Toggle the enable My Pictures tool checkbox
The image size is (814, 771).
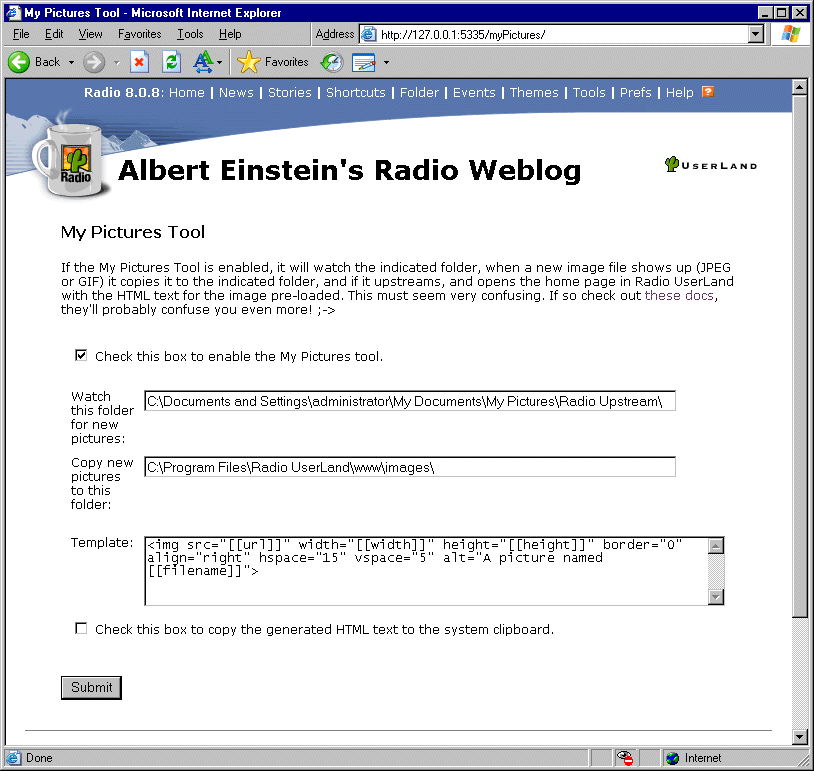tap(81, 356)
